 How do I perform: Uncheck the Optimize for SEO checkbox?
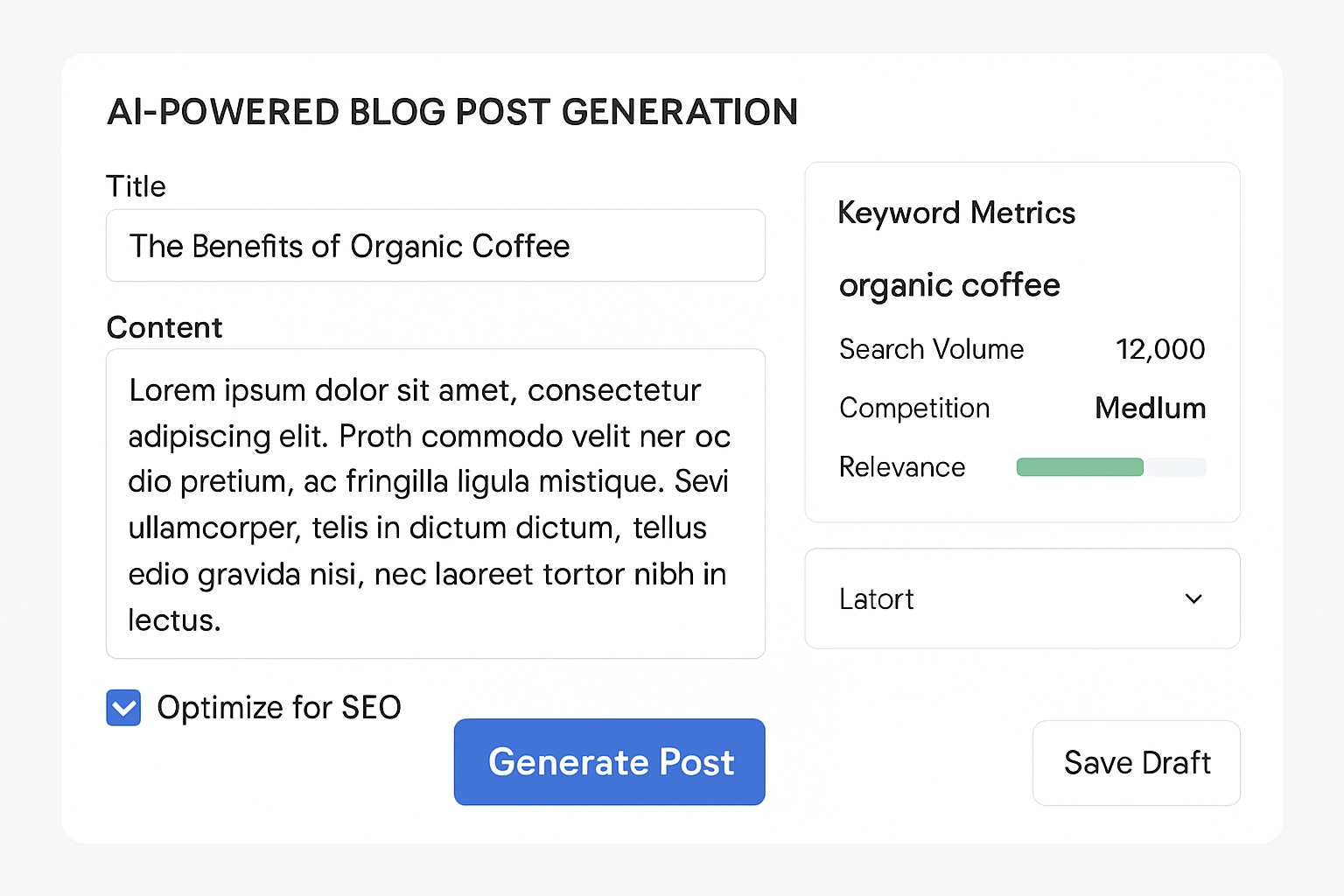click(123, 708)
